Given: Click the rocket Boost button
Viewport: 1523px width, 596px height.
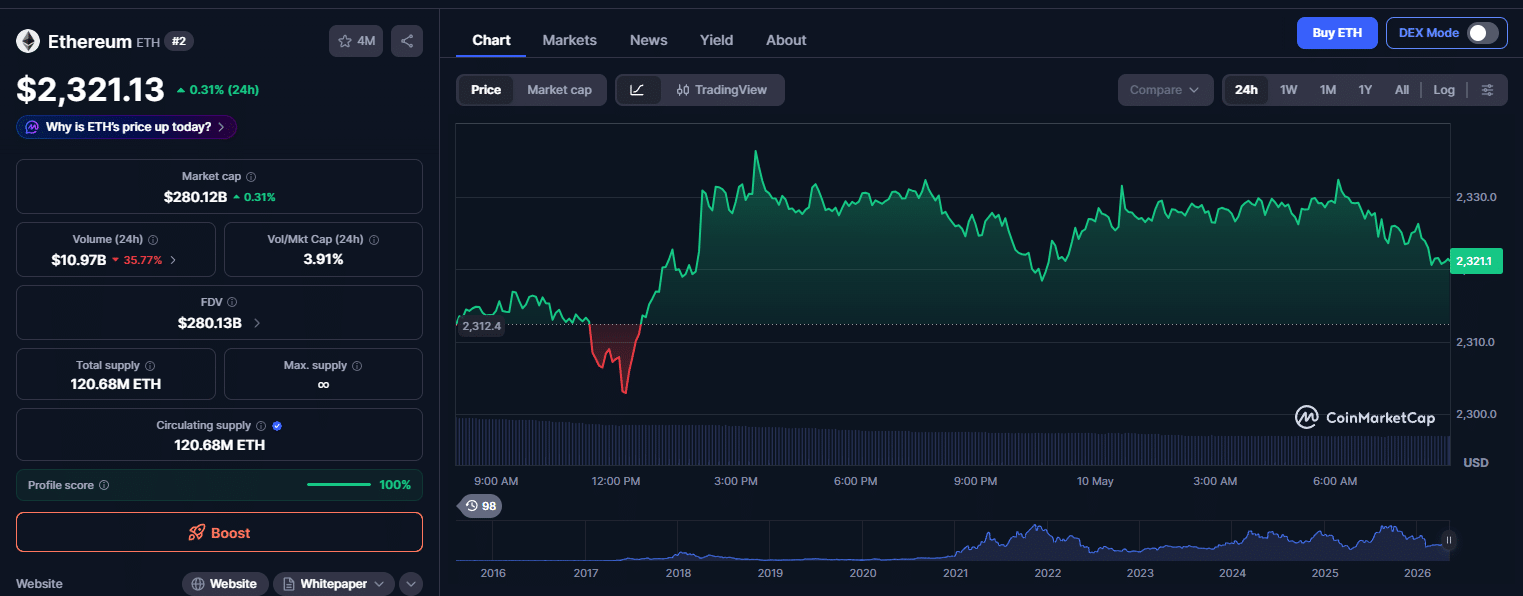Looking at the screenshot, I should [x=219, y=532].
